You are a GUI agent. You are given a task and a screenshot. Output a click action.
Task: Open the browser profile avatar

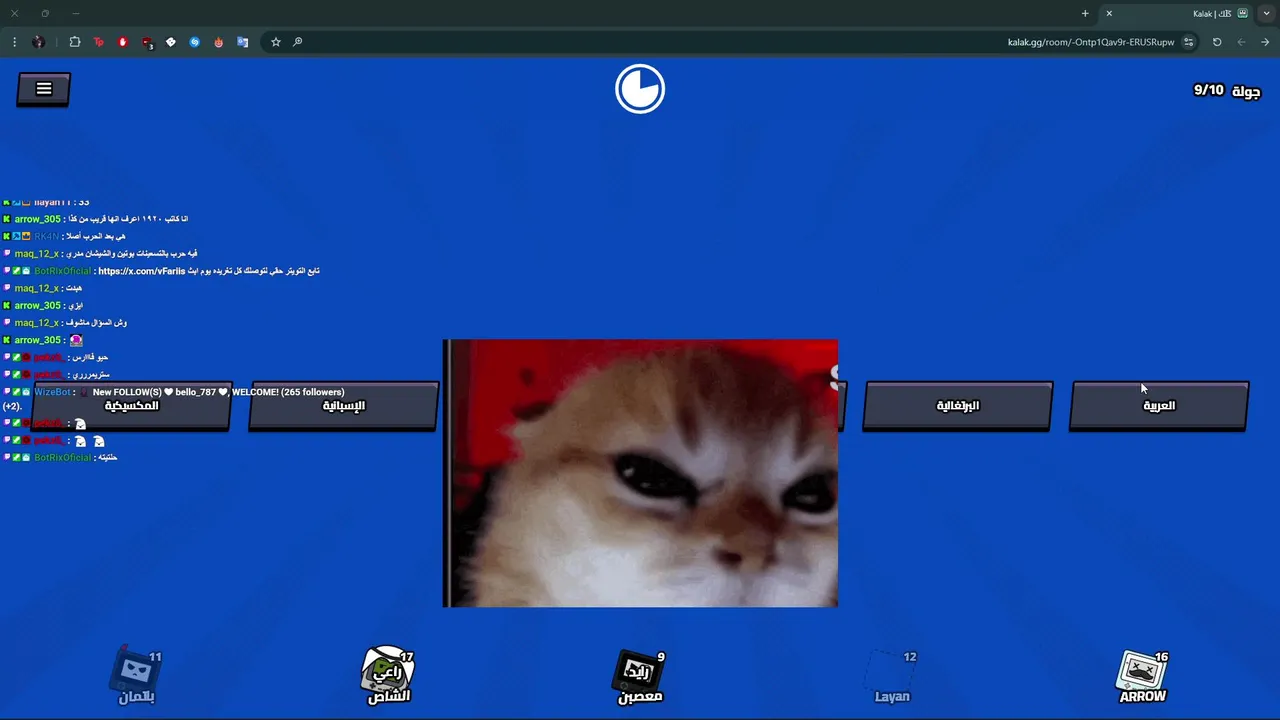click(x=39, y=42)
